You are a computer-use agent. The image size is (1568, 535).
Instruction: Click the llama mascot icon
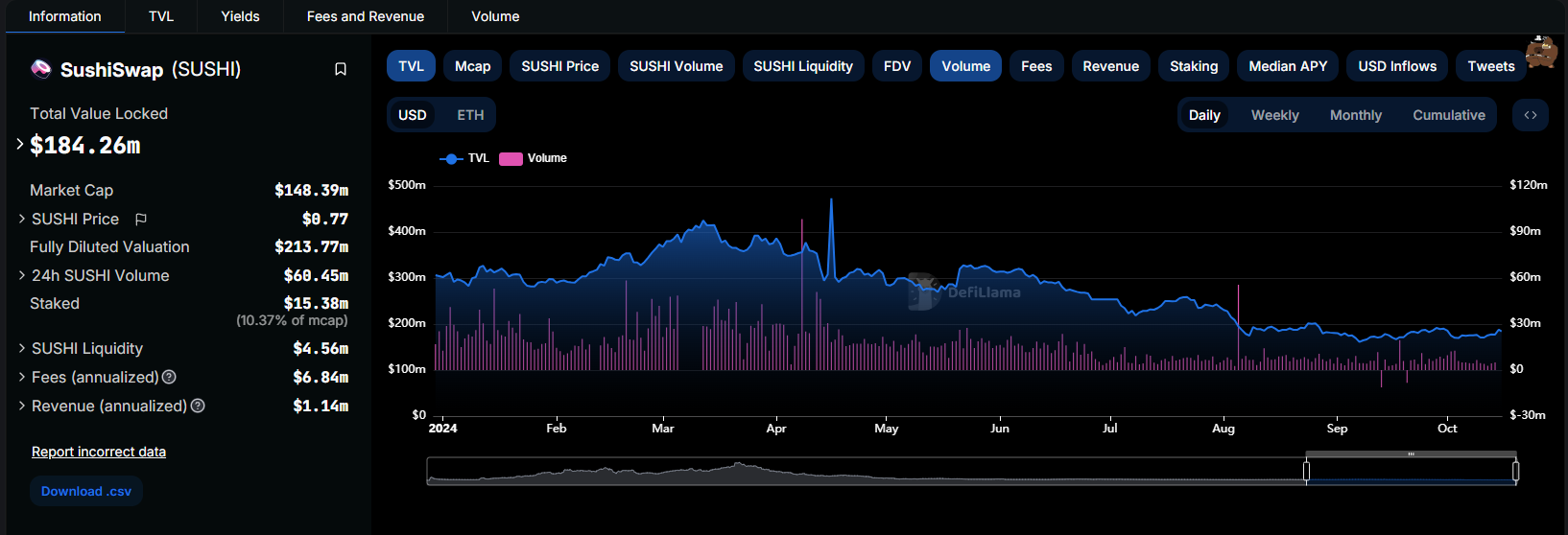(x=1541, y=52)
